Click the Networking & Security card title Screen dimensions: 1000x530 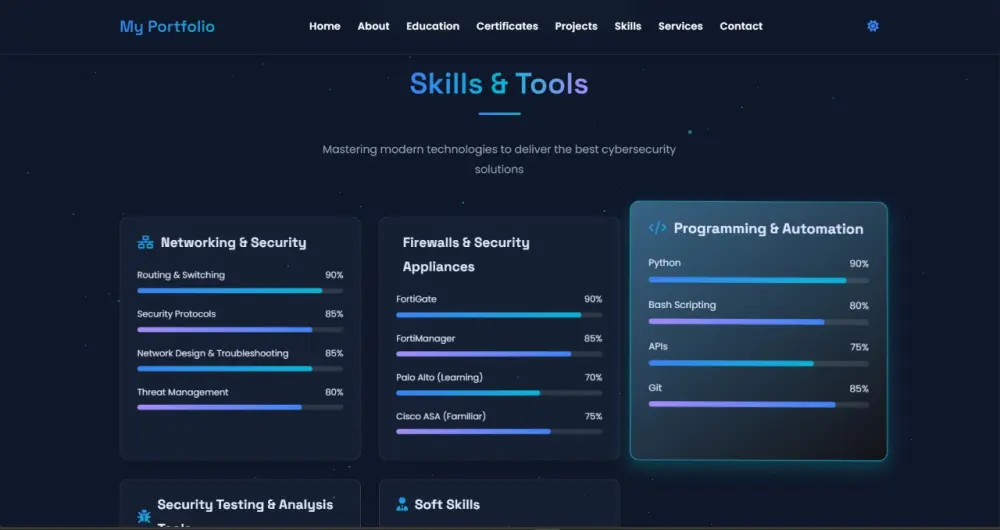(x=233, y=242)
